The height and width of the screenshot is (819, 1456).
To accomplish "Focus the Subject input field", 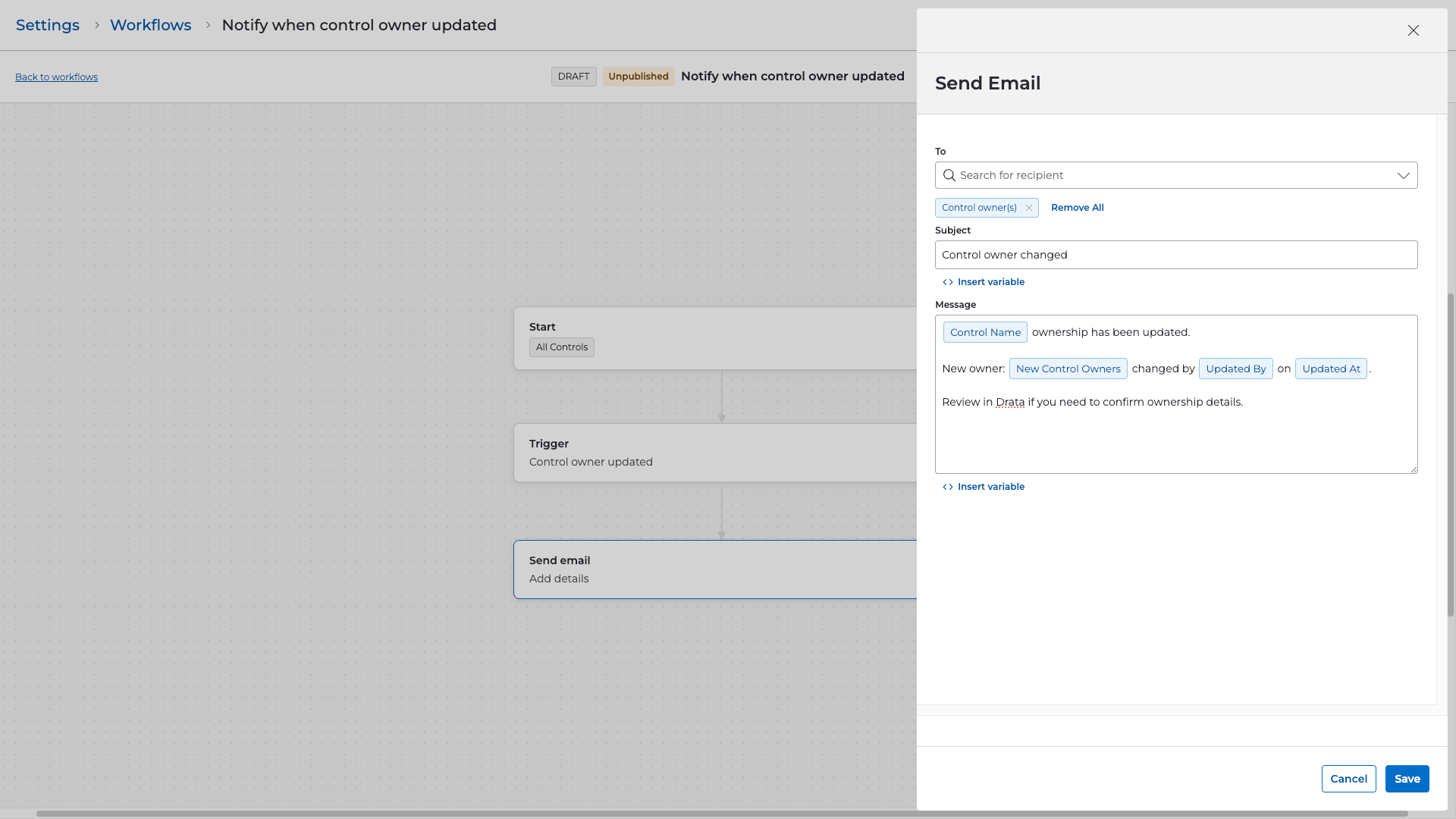I will (1175, 255).
